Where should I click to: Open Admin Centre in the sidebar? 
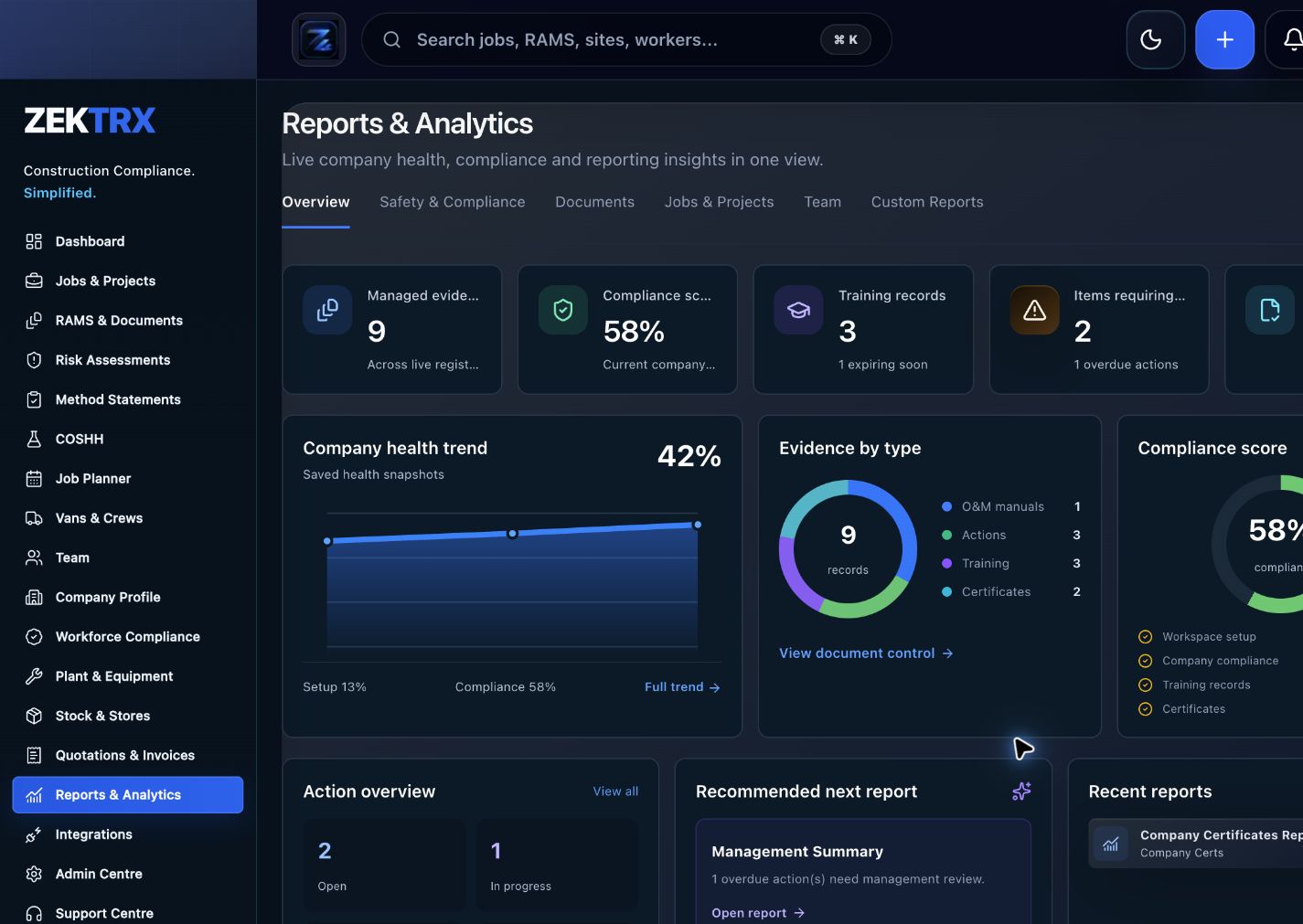[128, 874]
